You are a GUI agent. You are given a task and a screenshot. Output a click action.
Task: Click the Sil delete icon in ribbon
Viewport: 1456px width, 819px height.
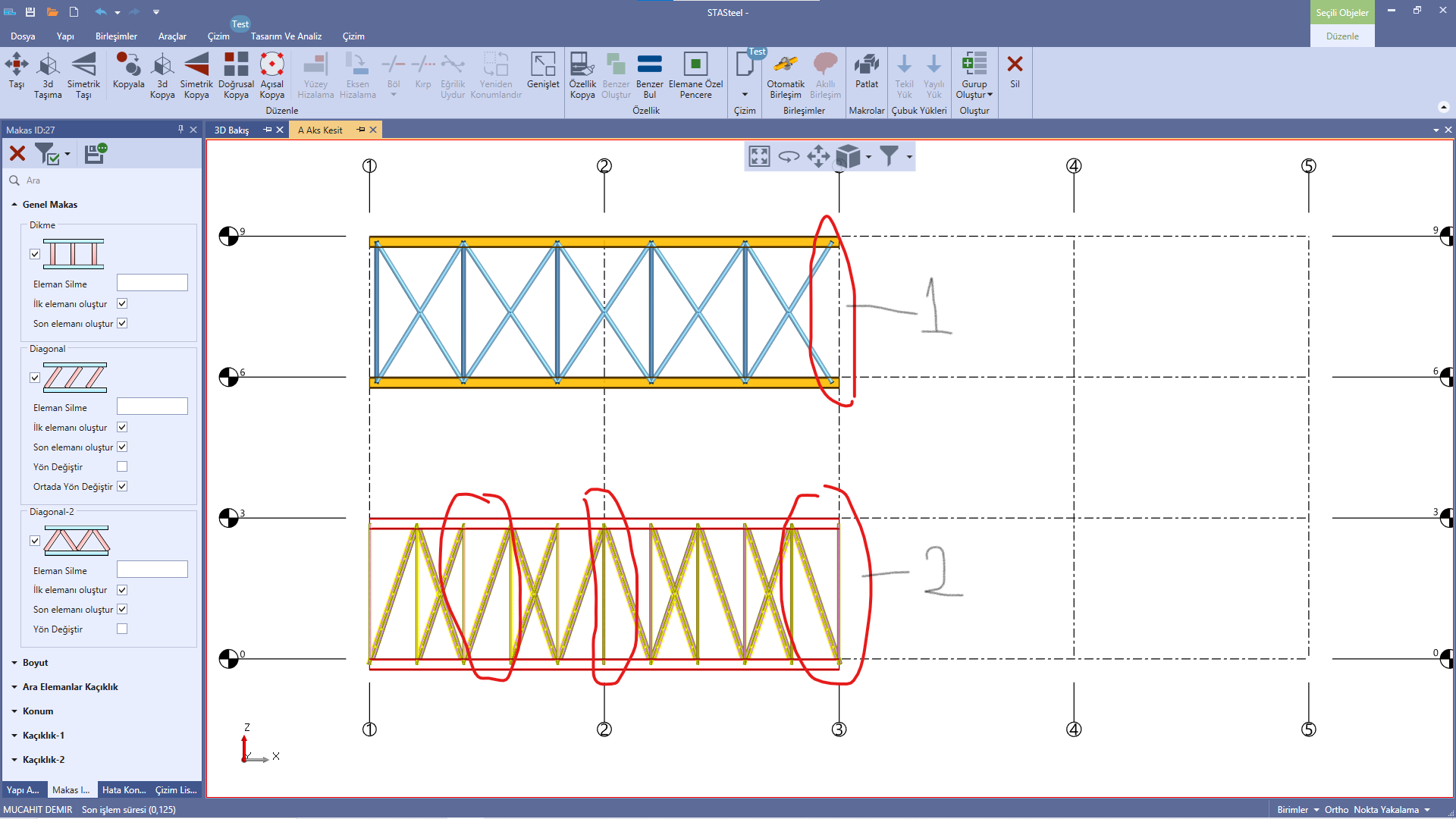click(1015, 65)
